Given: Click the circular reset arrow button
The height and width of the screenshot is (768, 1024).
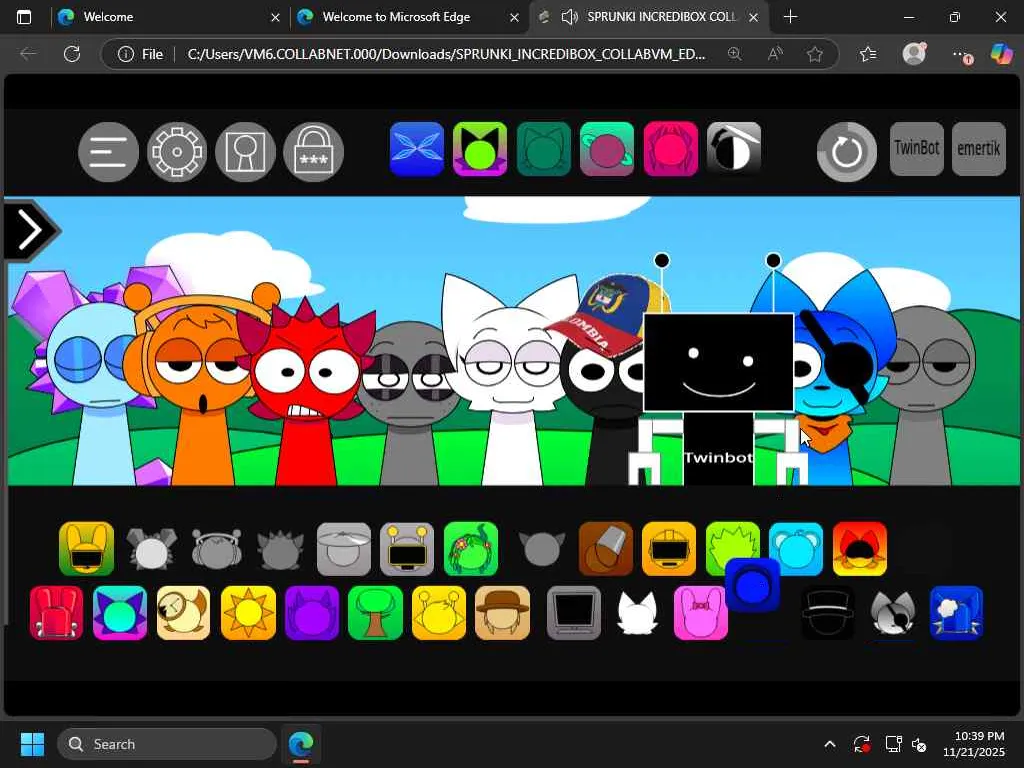Looking at the screenshot, I should (x=847, y=152).
